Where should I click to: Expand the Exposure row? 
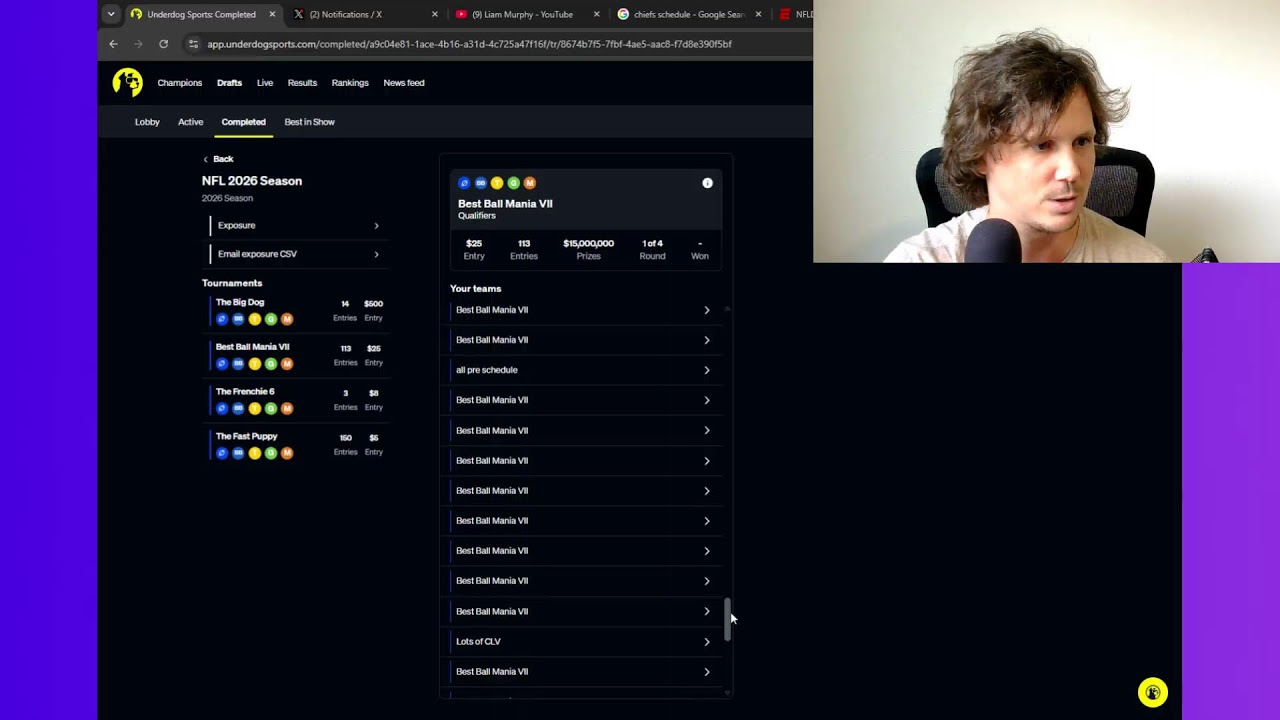[x=296, y=226]
